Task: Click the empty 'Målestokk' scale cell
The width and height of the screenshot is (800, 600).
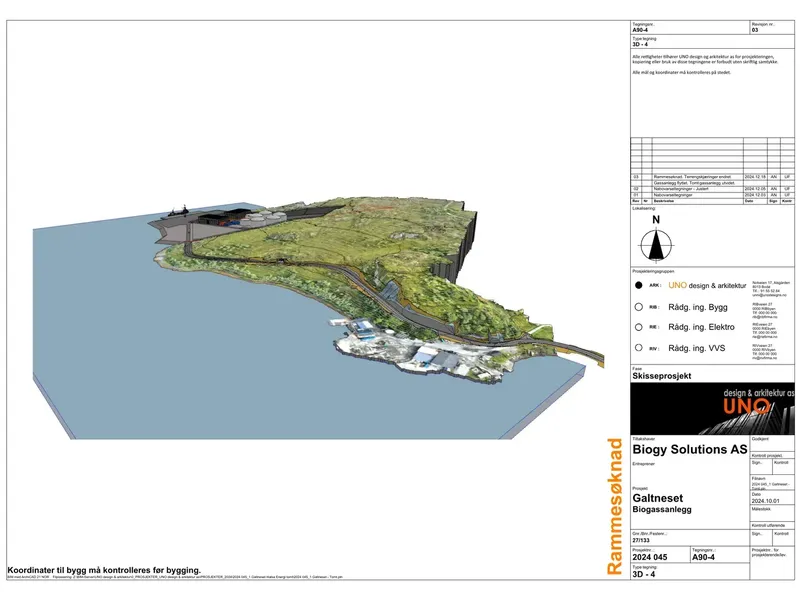Action: coord(772,514)
